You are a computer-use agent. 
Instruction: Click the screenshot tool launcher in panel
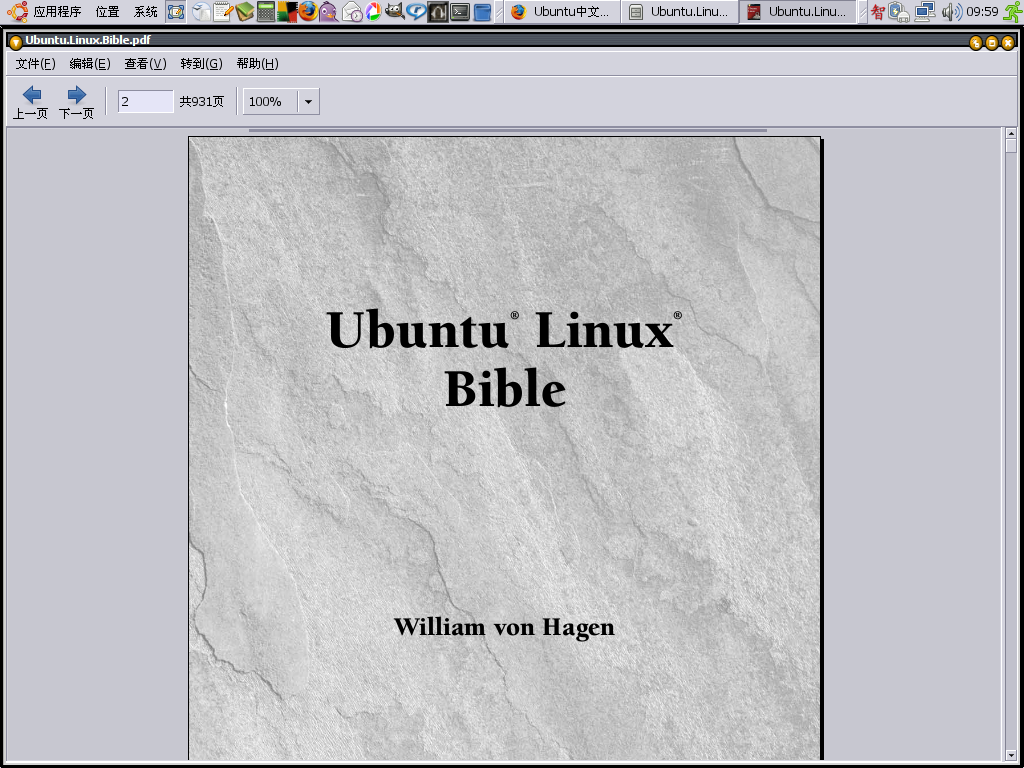click(176, 11)
